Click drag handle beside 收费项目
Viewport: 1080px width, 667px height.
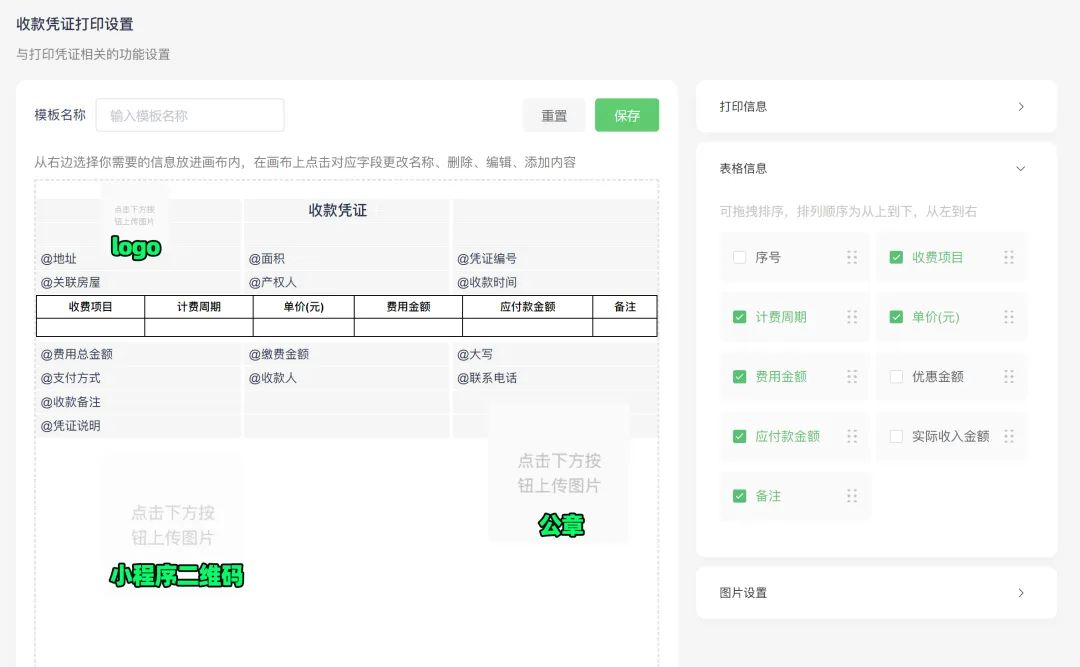click(x=1009, y=257)
